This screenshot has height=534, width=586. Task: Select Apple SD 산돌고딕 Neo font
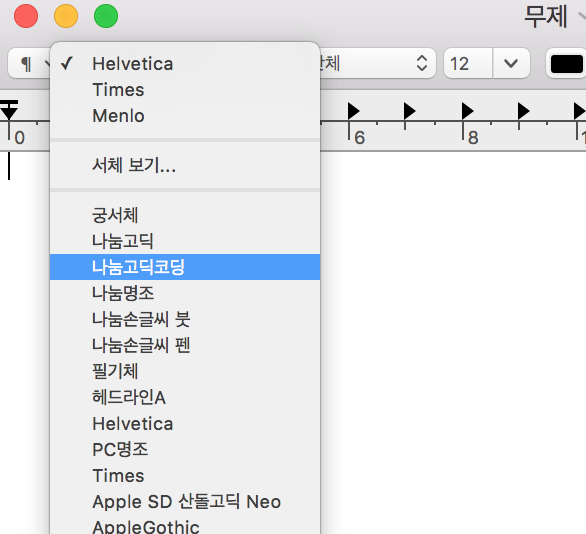(185, 502)
